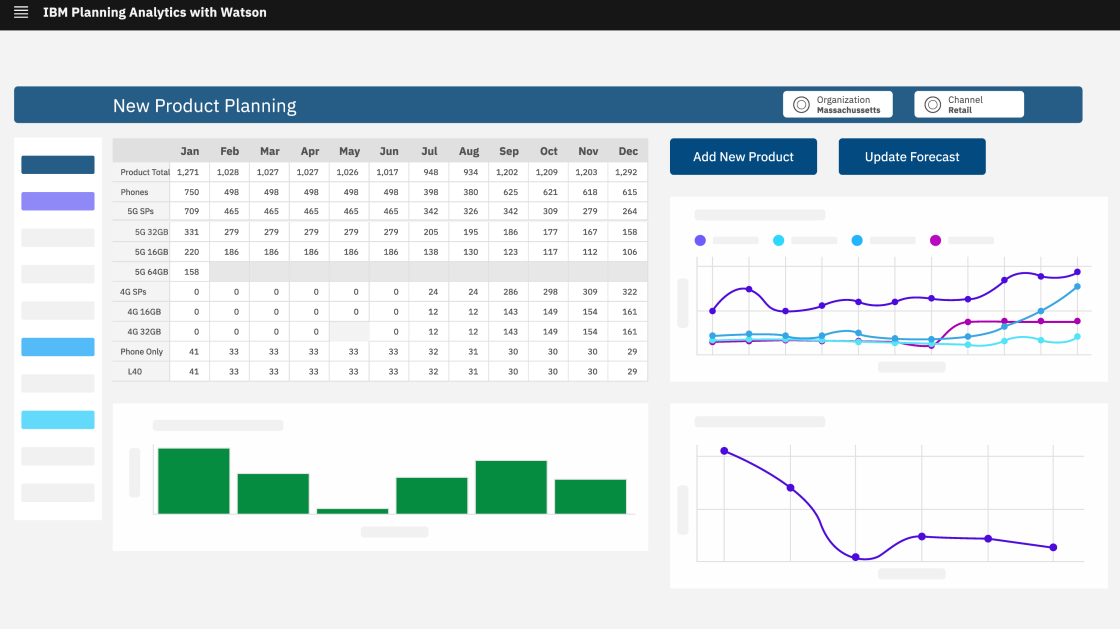Screen dimensions: 1120x629
Task: Select the Feb column header
Action: point(229,151)
